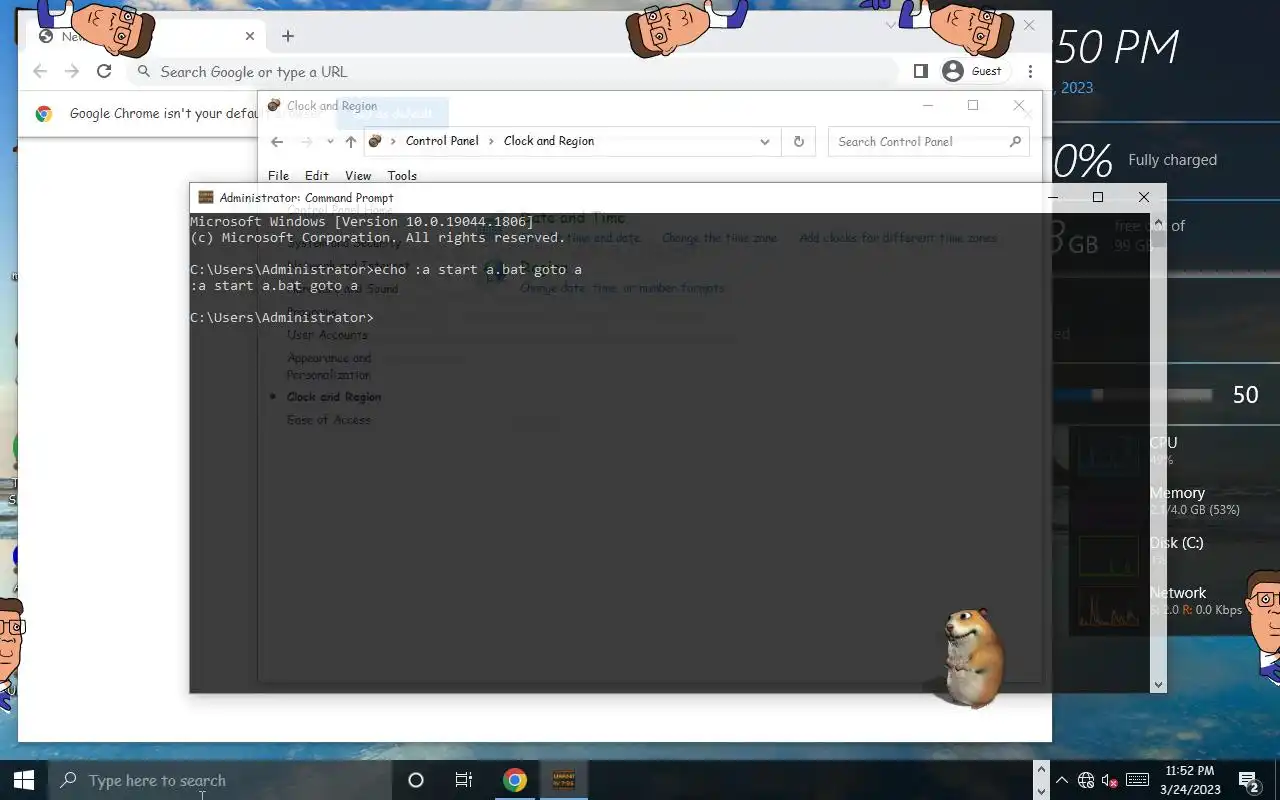
Task: Click Control Panel window's back arrow
Action: (x=278, y=142)
